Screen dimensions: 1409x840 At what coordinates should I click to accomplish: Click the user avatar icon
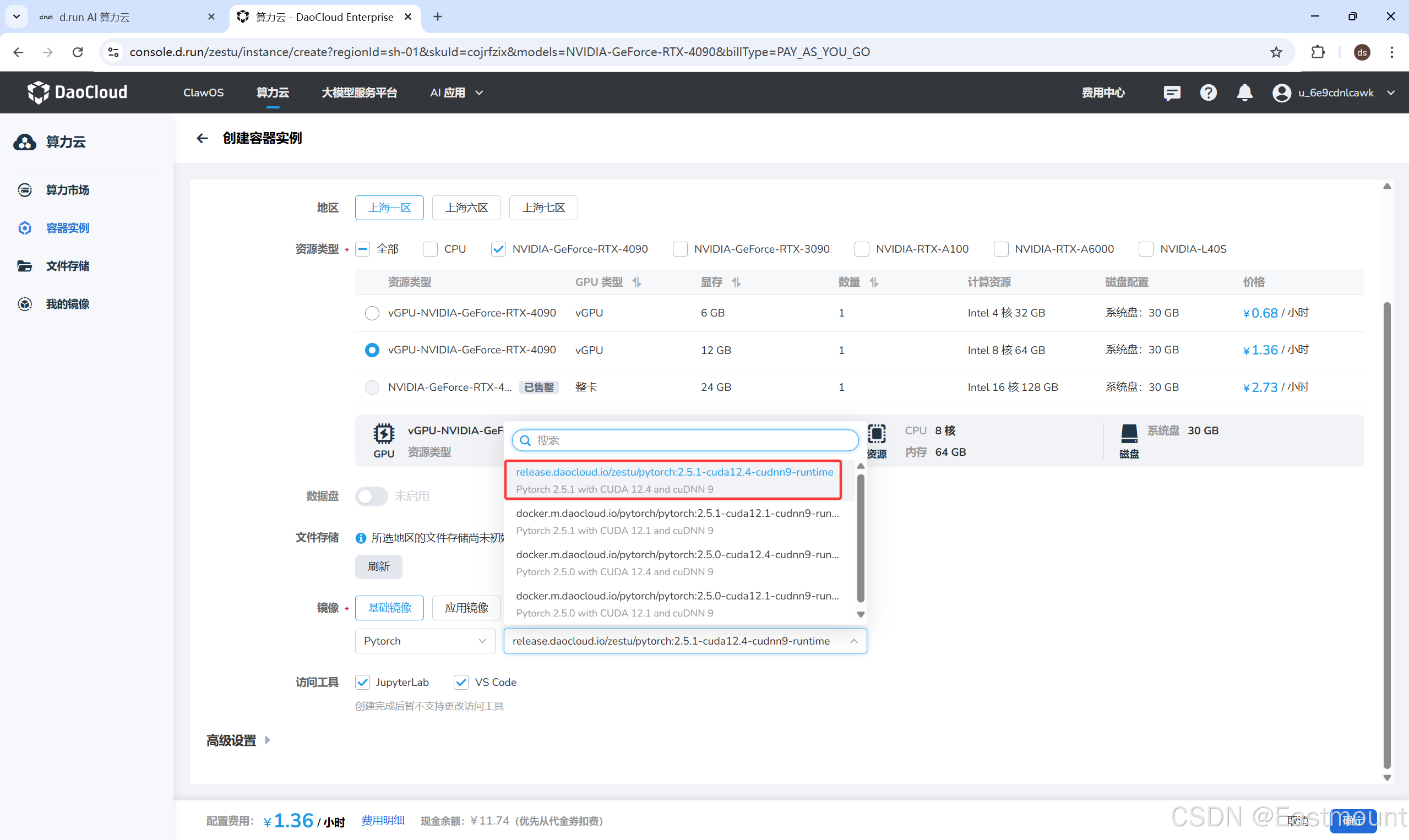click(x=1282, y=93)
